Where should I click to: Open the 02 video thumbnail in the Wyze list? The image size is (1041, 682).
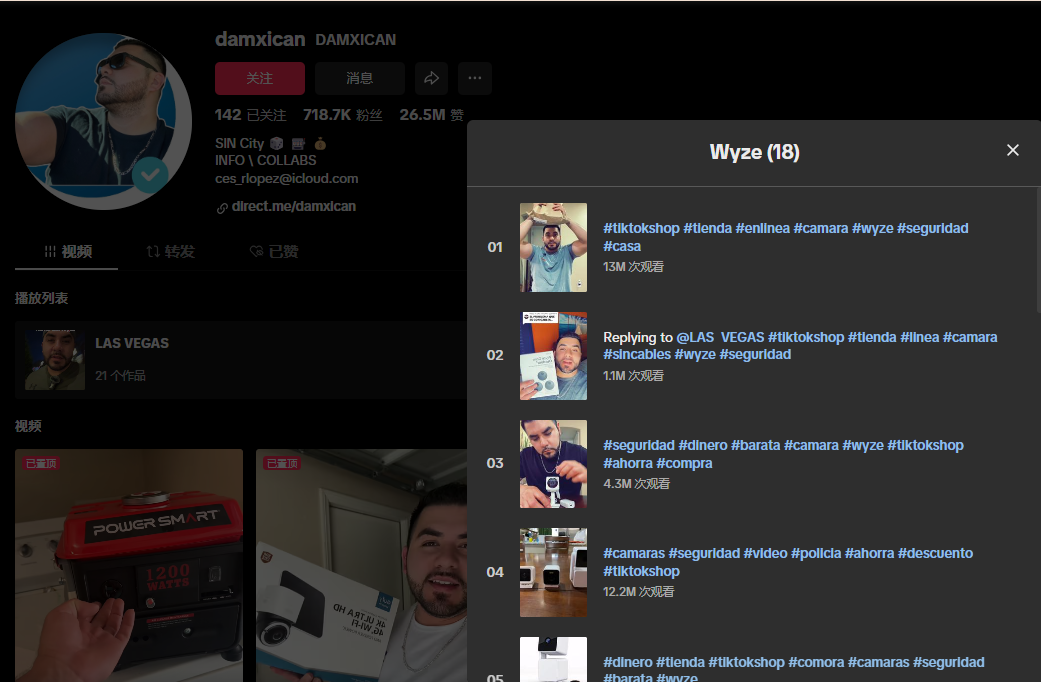pyautogui.click(x=553, y=356)
